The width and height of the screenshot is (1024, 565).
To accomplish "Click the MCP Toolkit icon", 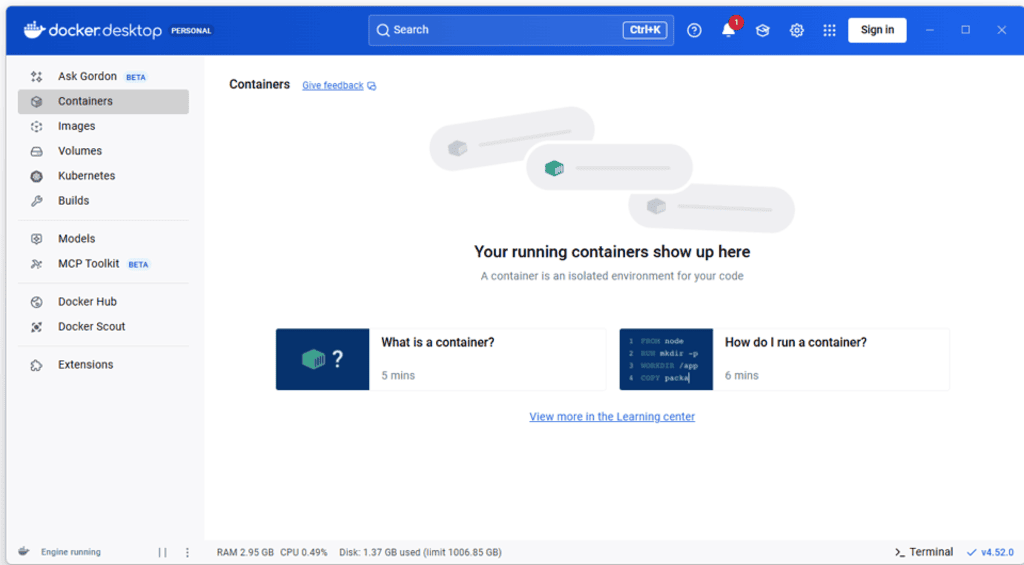I will click(x=37, y=264).
